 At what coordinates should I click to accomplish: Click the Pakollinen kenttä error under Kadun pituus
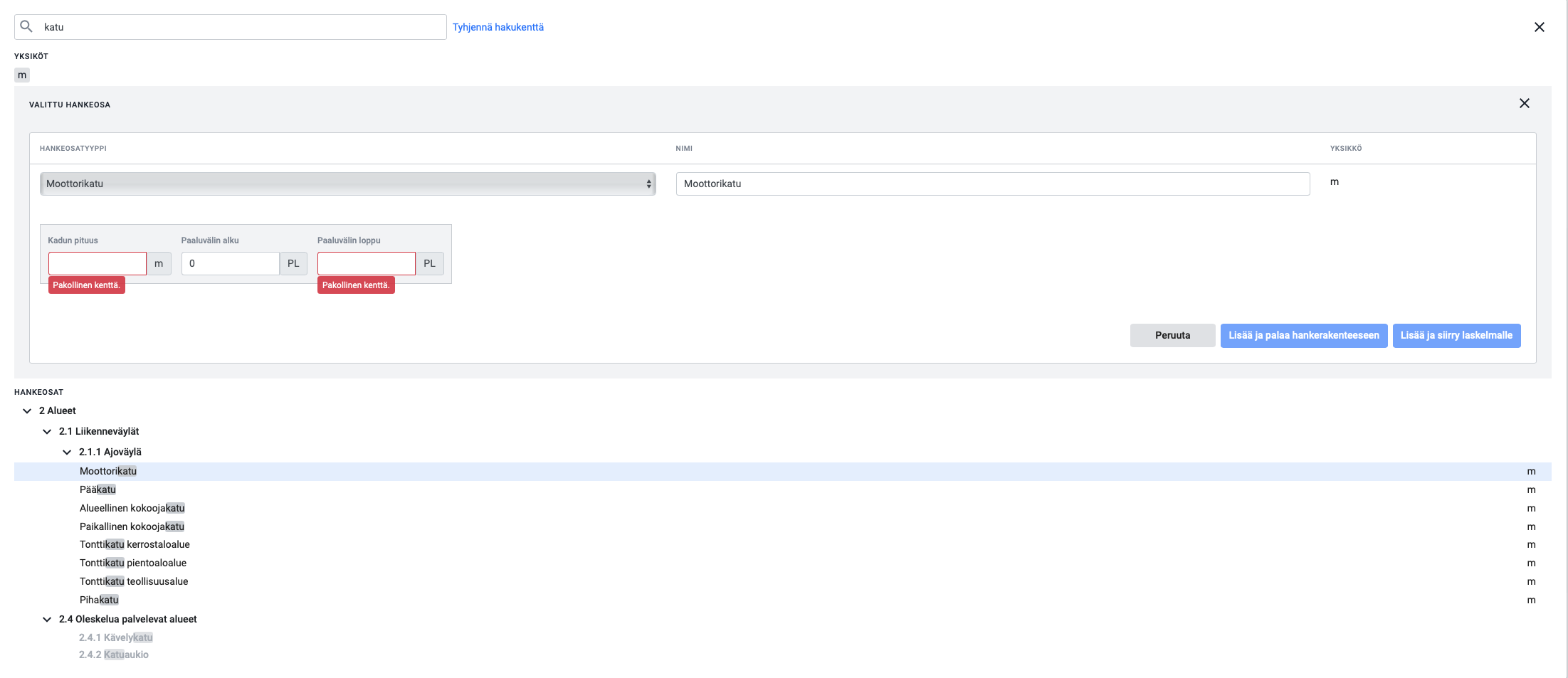tap(87, 285)
